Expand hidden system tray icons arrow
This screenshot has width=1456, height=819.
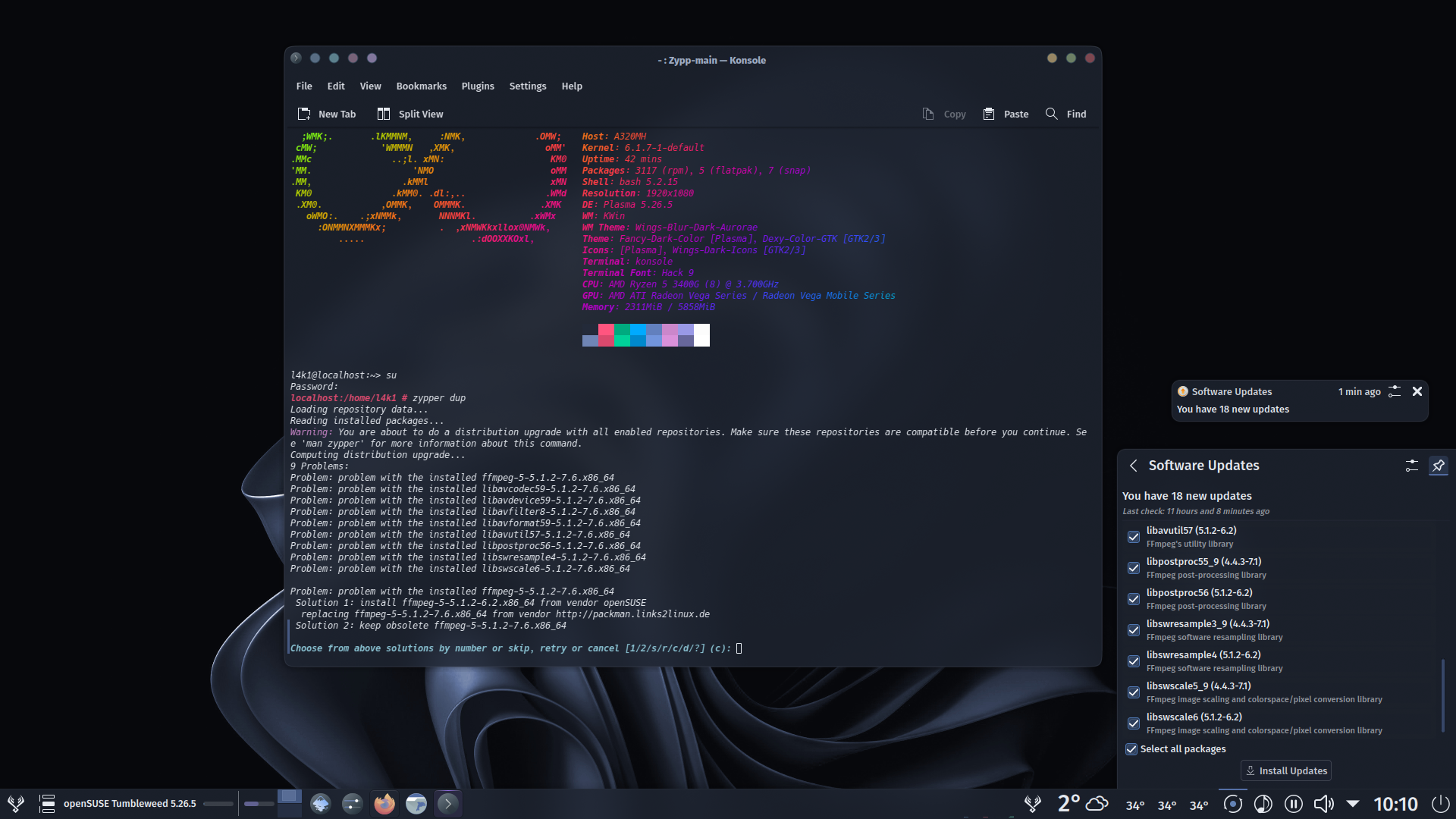pos(1354,805)
